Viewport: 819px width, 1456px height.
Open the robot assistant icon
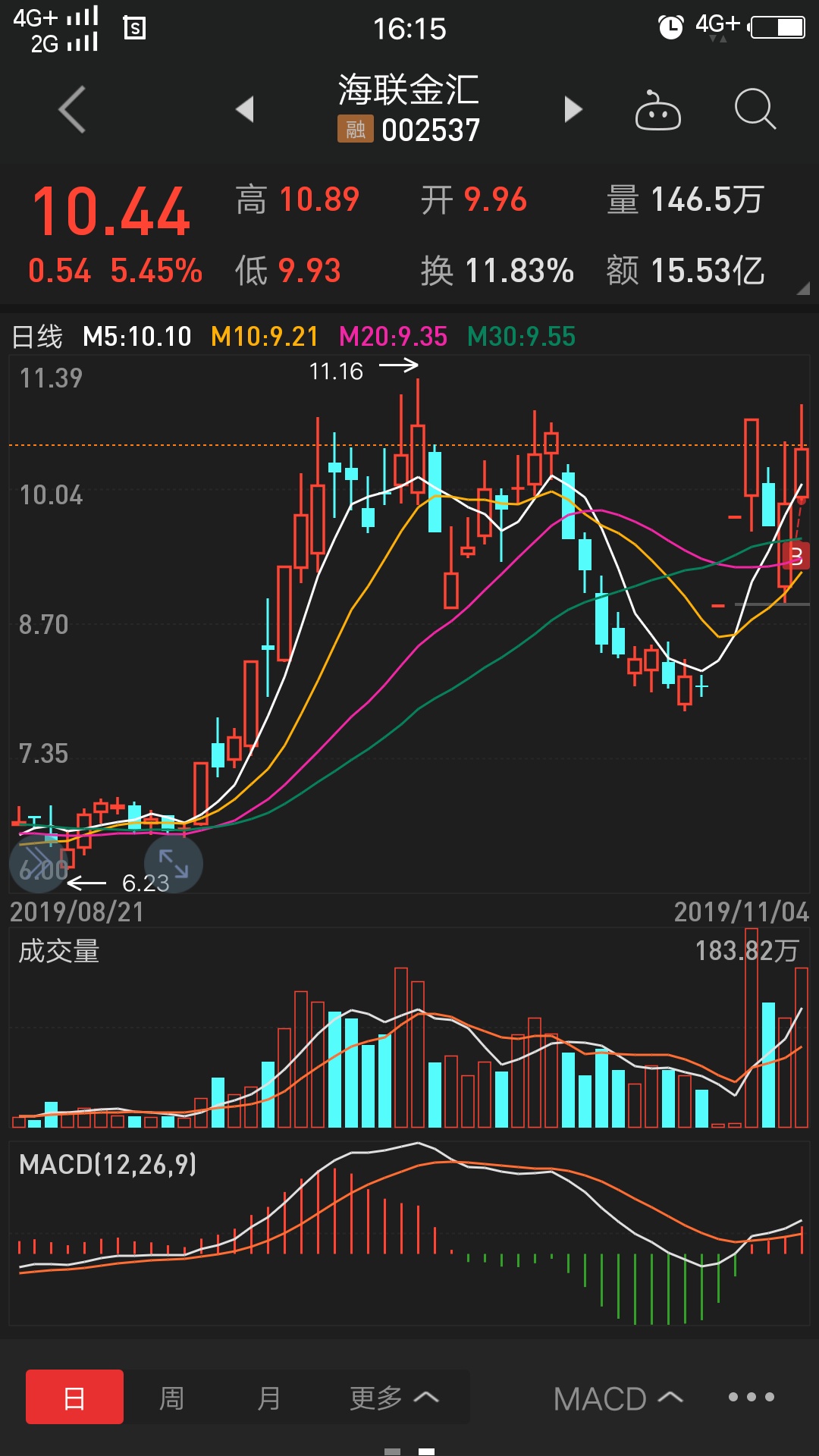(657, 111)
